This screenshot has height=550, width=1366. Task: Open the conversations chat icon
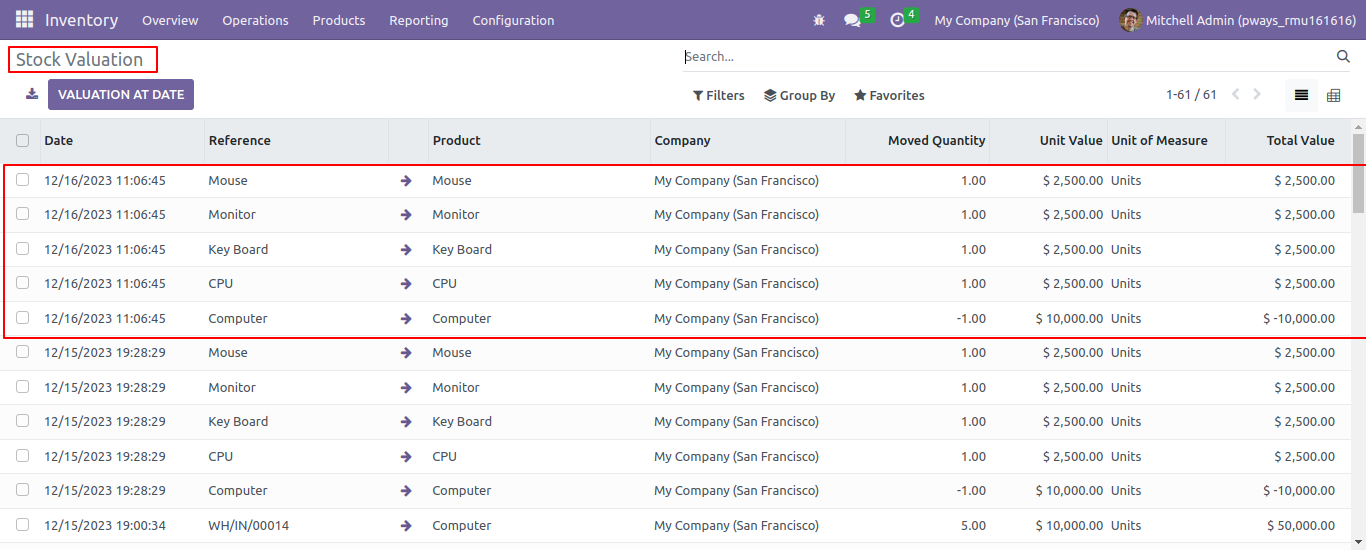point(852,20)
